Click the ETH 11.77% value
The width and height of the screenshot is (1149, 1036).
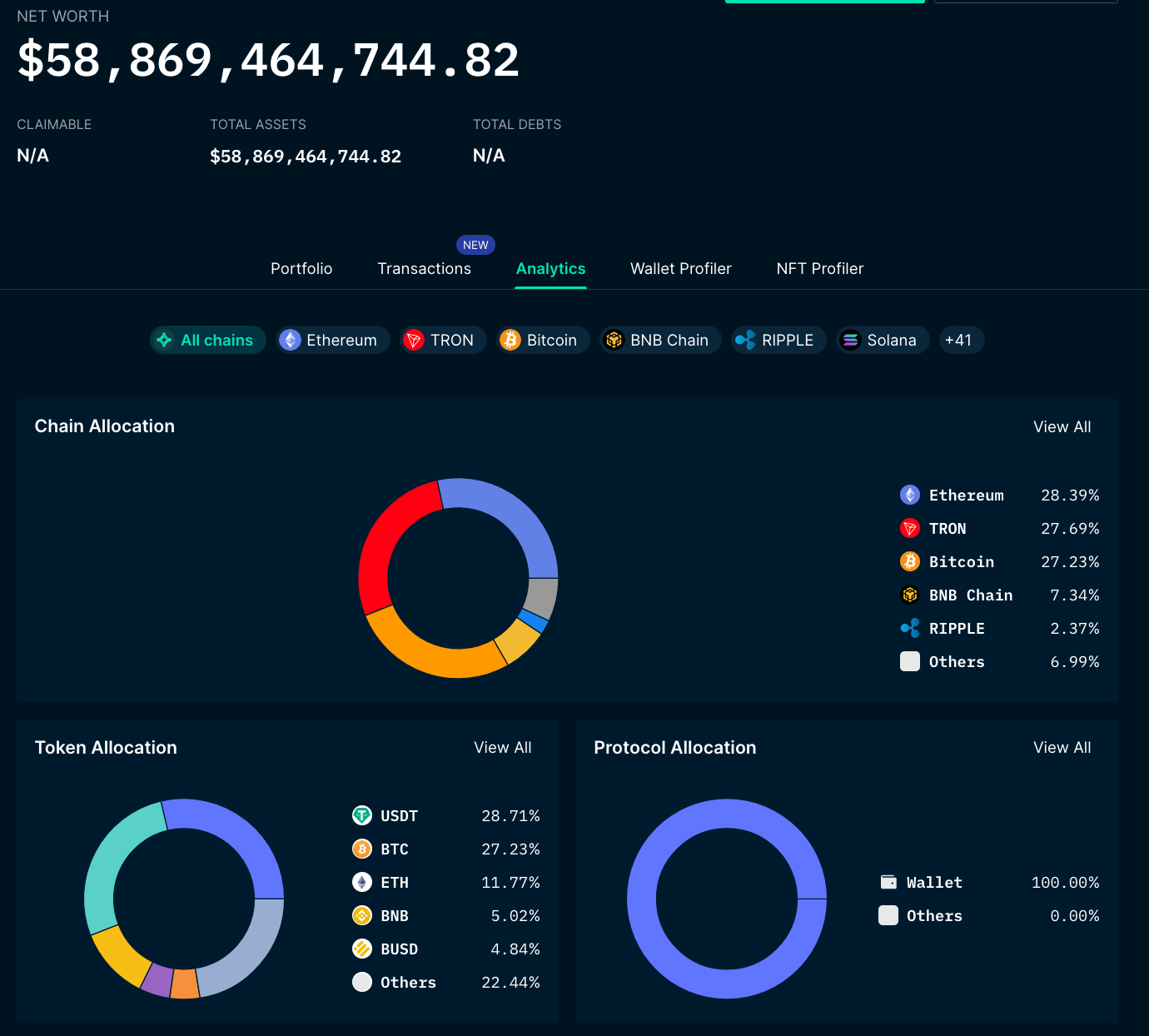pyautogui.click(x=510, y=882)
